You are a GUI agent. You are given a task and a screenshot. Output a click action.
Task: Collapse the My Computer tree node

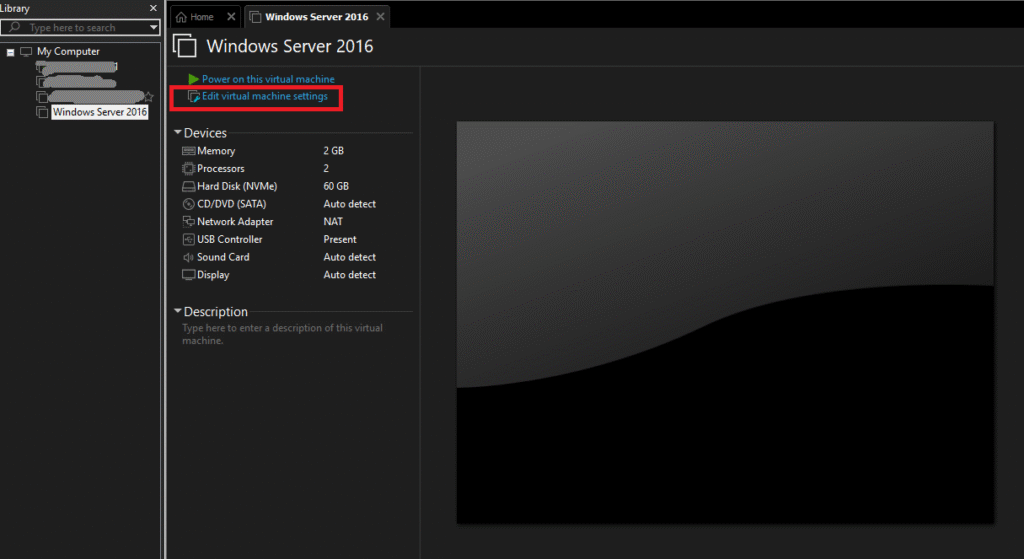10,52
